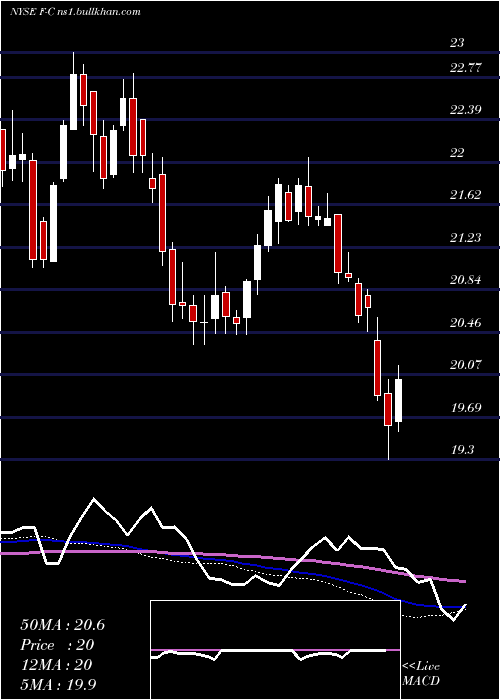500x700 pixels.
Task: Click the 22.39 price level label
Action: [x=466, y=110]
